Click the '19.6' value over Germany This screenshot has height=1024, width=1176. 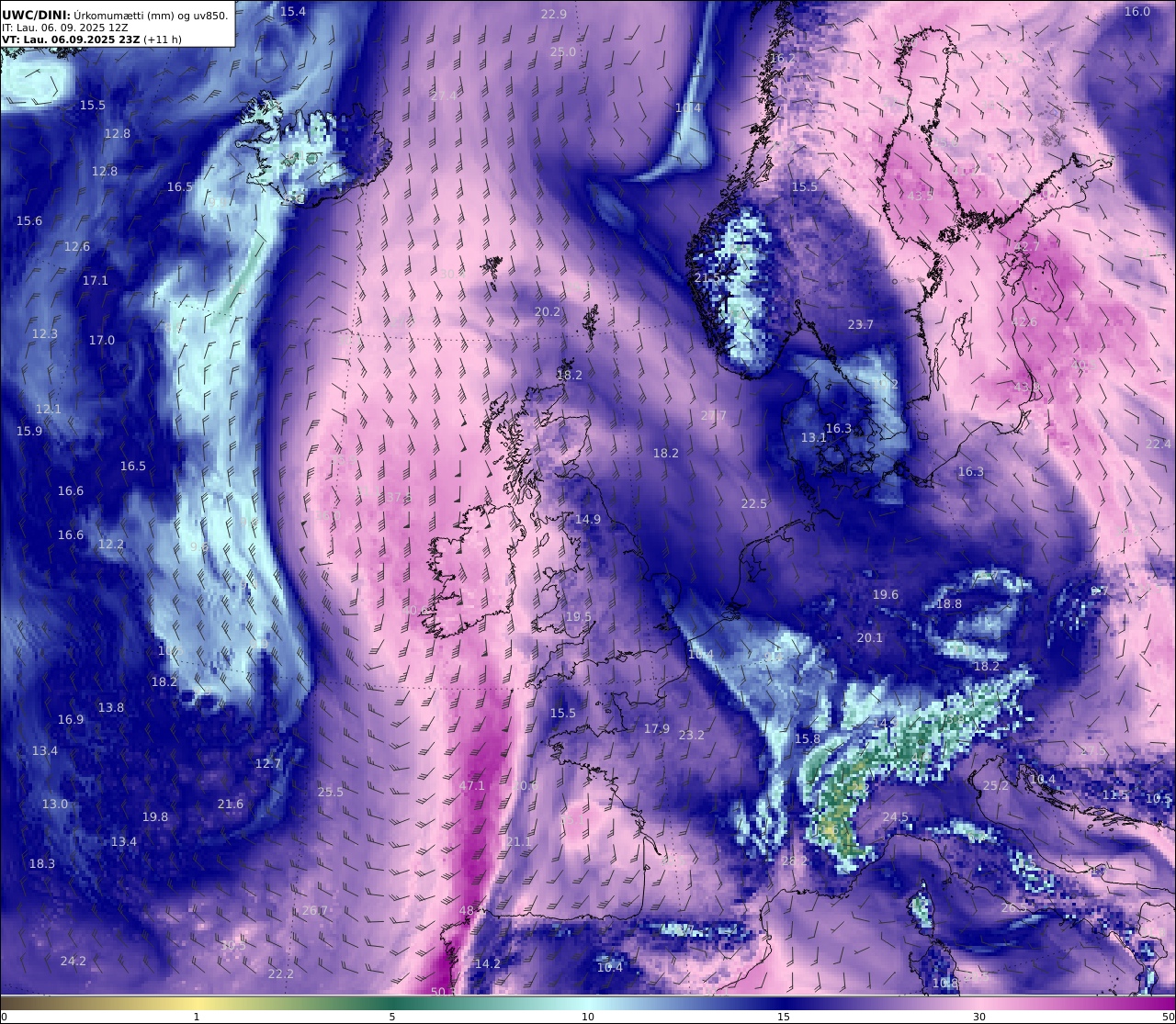(886, 594)
